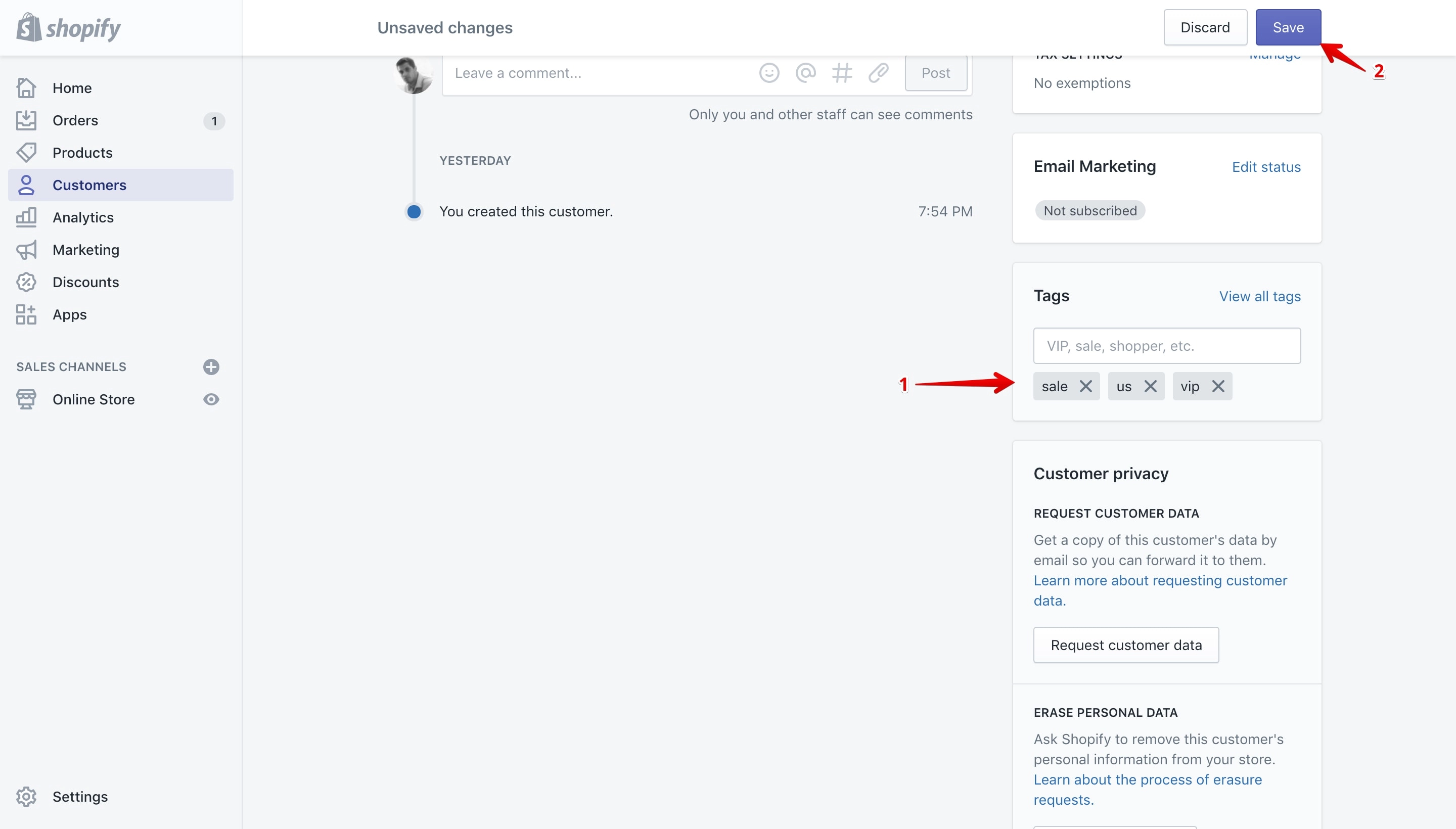This screenshot has height=829, width=1456.
Task: Add a sales channel with plus icon
Action: [x=211, y=366]
